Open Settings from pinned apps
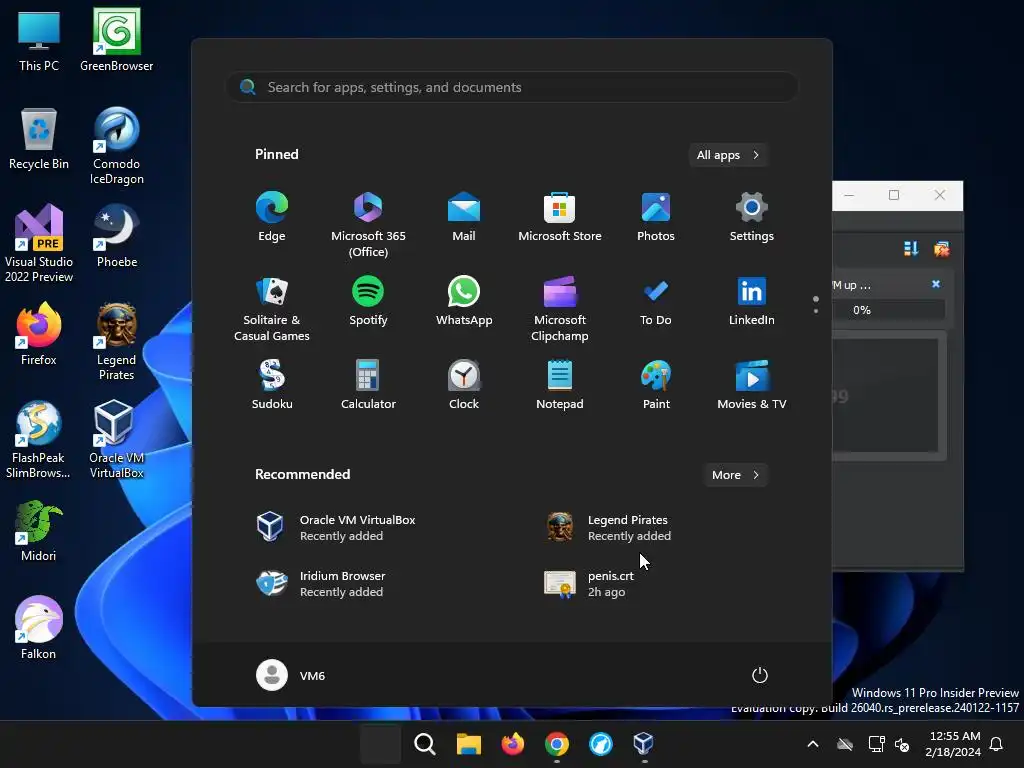The height and width of the screenshot is (768, 1024). [752, 217]
